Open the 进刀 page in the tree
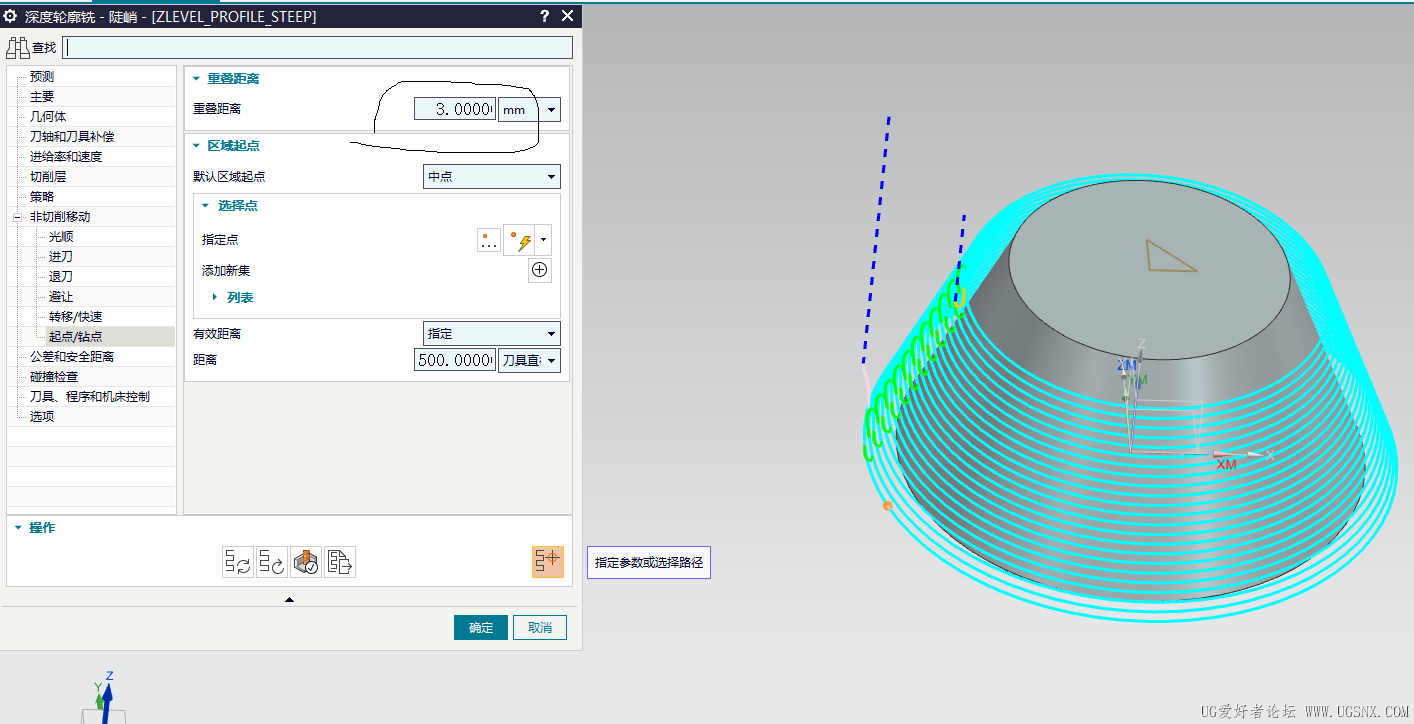Image resolution: width=1414 pixels, height=724 pixels. click(61, 257)
